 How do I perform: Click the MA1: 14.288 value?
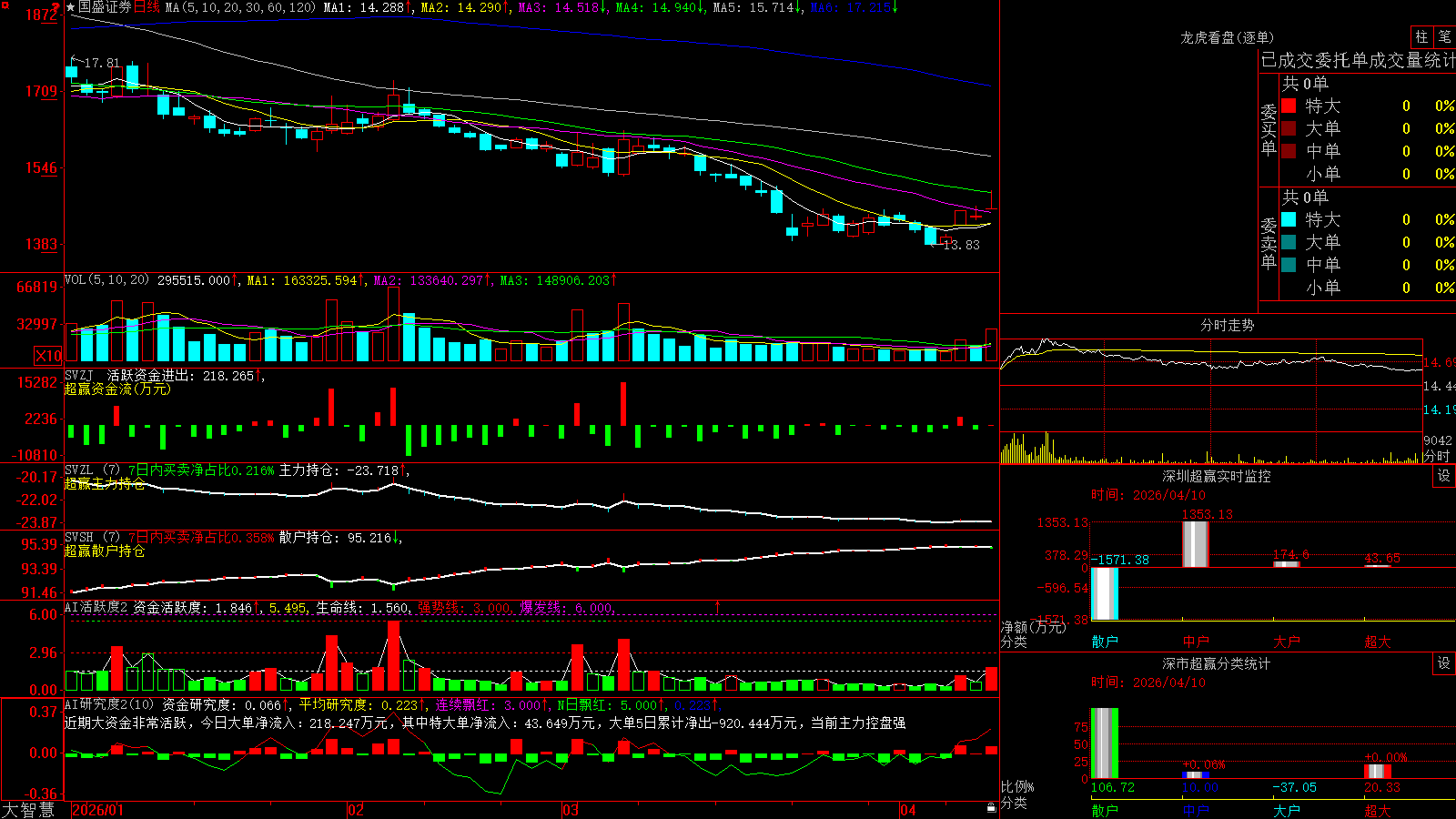click(x=363, y=7)
